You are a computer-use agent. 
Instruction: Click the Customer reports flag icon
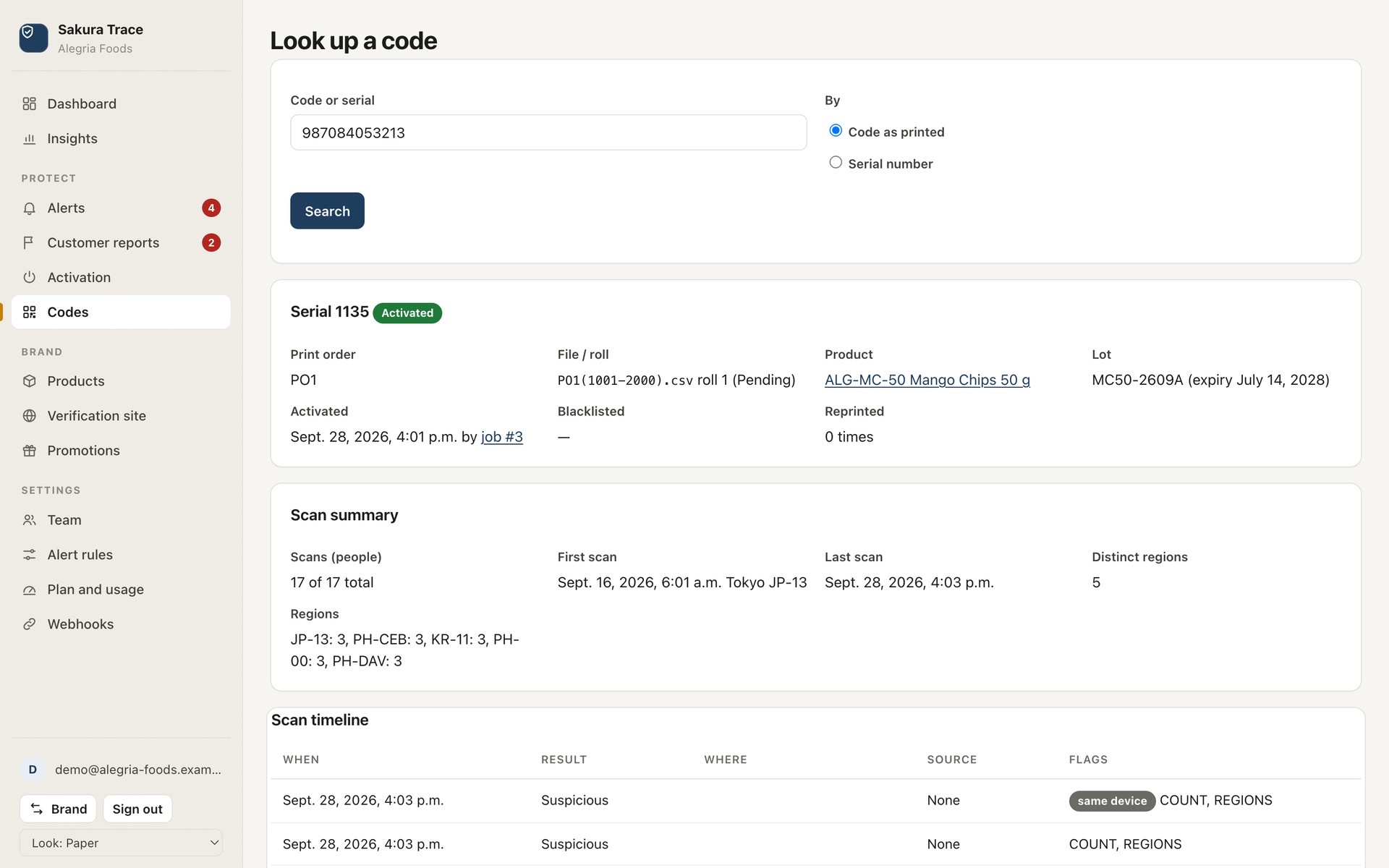[x=29, y=243]
